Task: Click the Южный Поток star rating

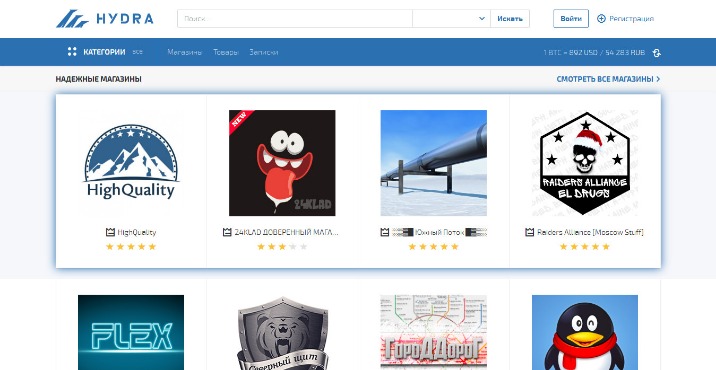Action: pos(433,247)
